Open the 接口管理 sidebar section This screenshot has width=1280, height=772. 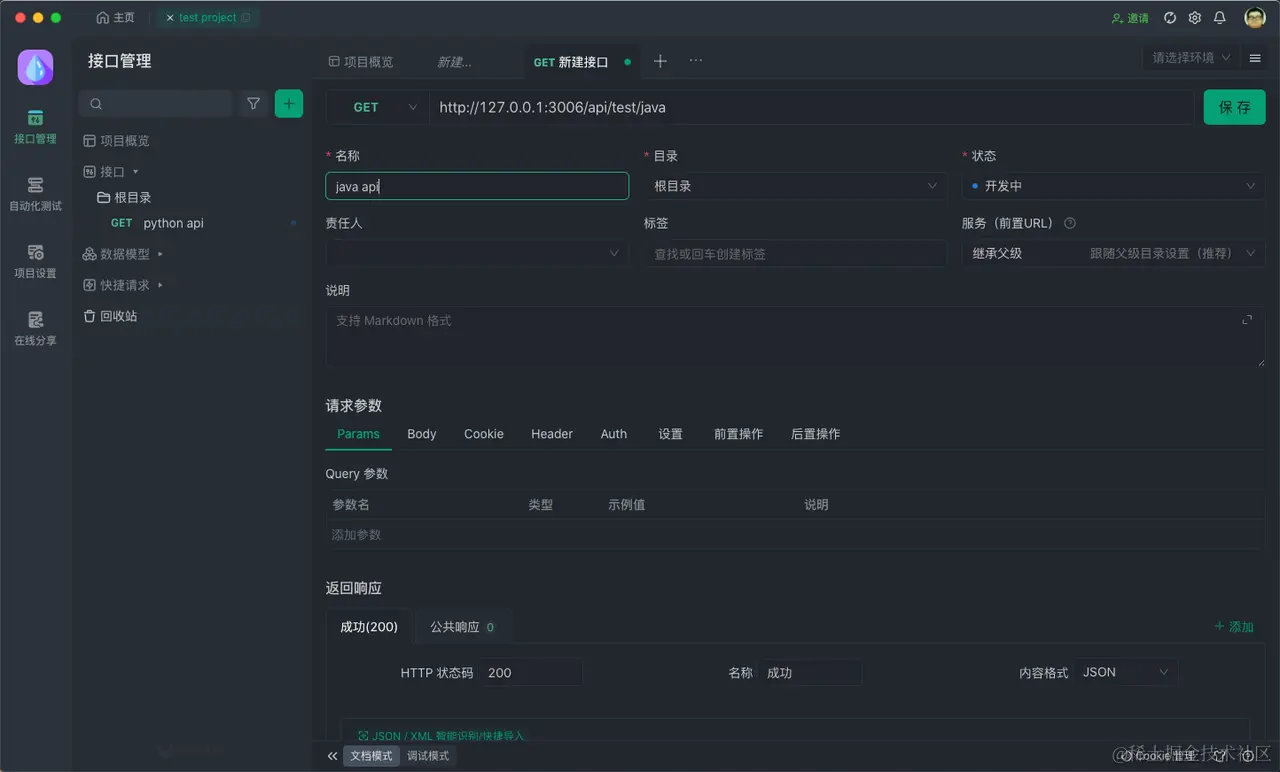click(35, 127)
